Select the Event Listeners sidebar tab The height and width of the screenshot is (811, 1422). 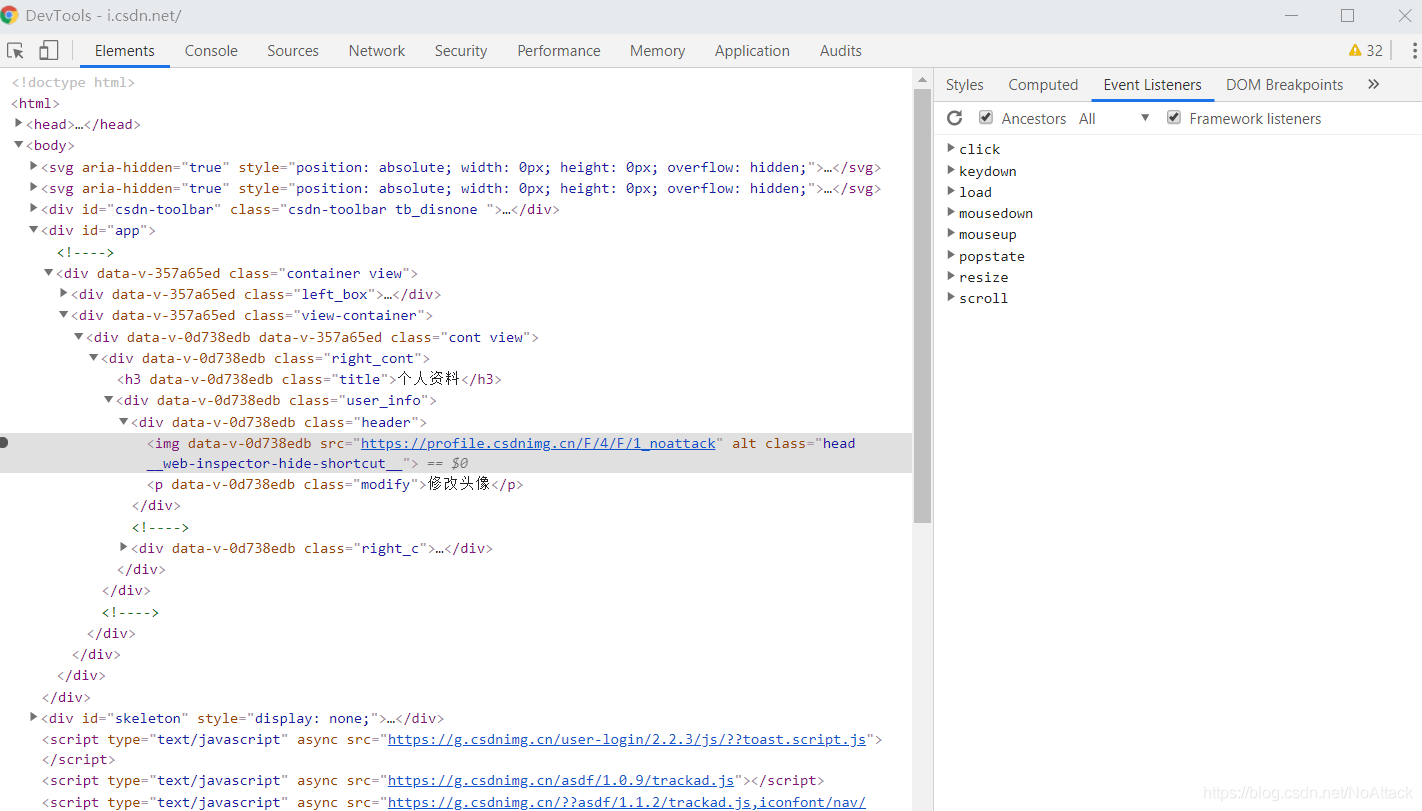click(1153, 85)
